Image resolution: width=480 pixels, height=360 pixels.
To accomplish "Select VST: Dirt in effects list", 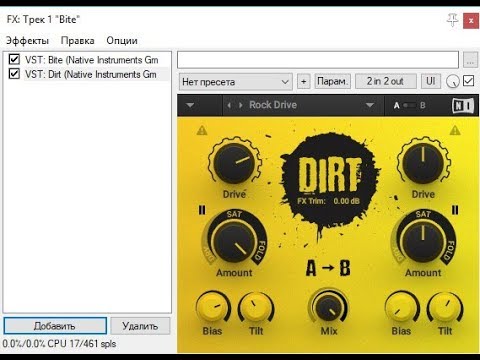I will (91, 74).
